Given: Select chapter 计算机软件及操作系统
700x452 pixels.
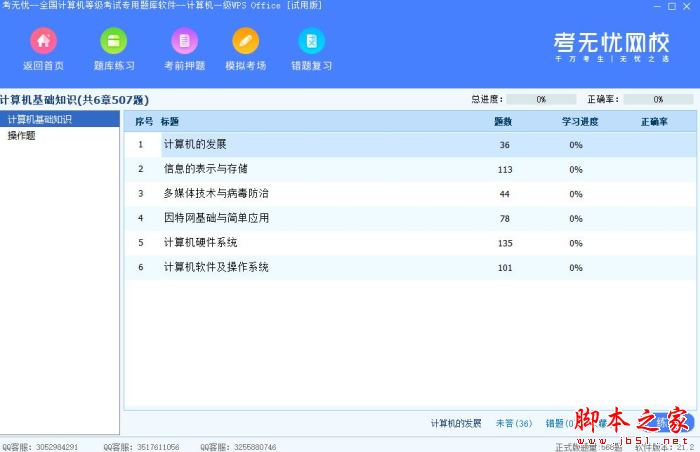Looking at the screenshot, I should click(216, 267).
